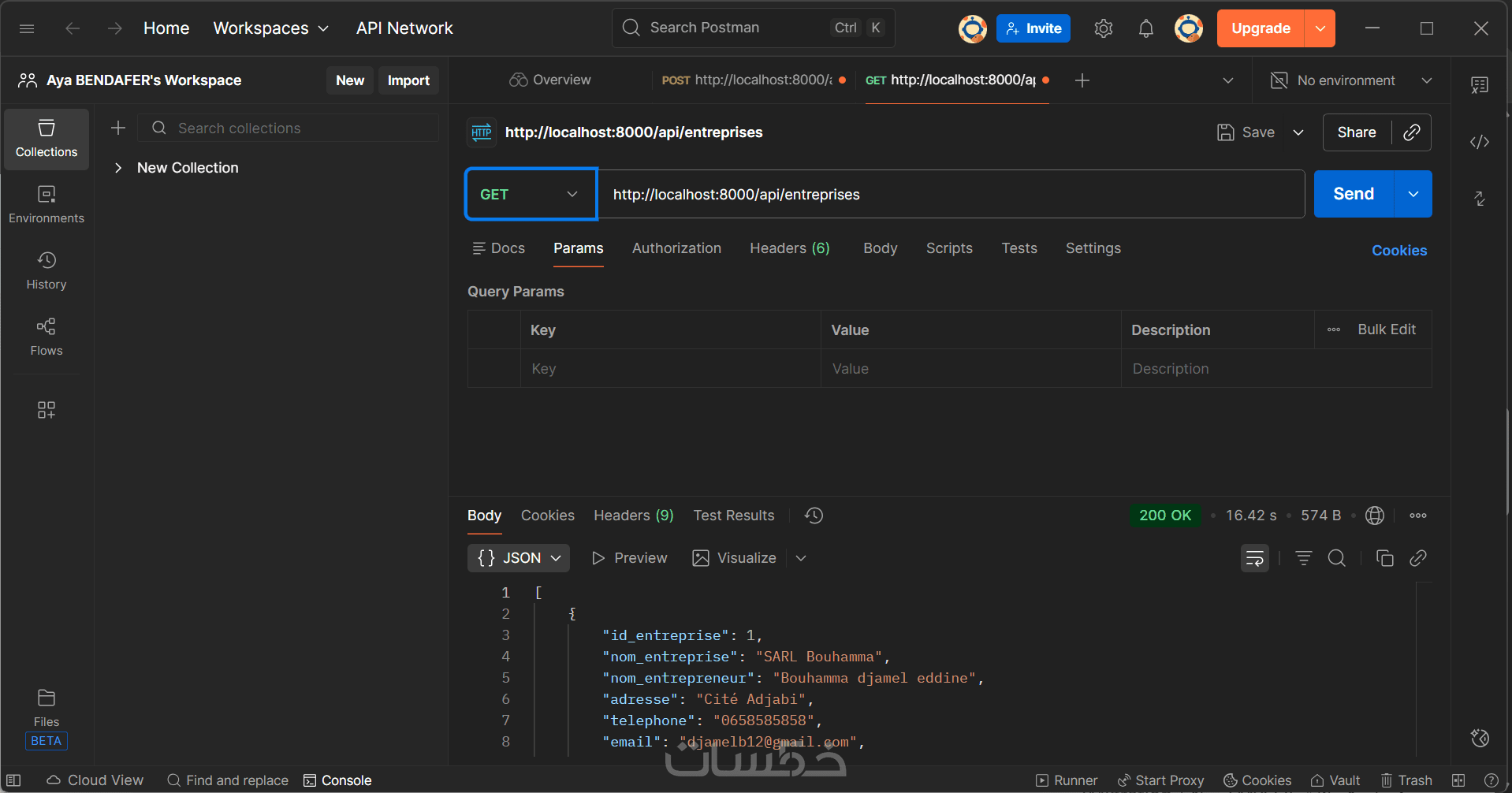Click the Send button

[1353, 194]
